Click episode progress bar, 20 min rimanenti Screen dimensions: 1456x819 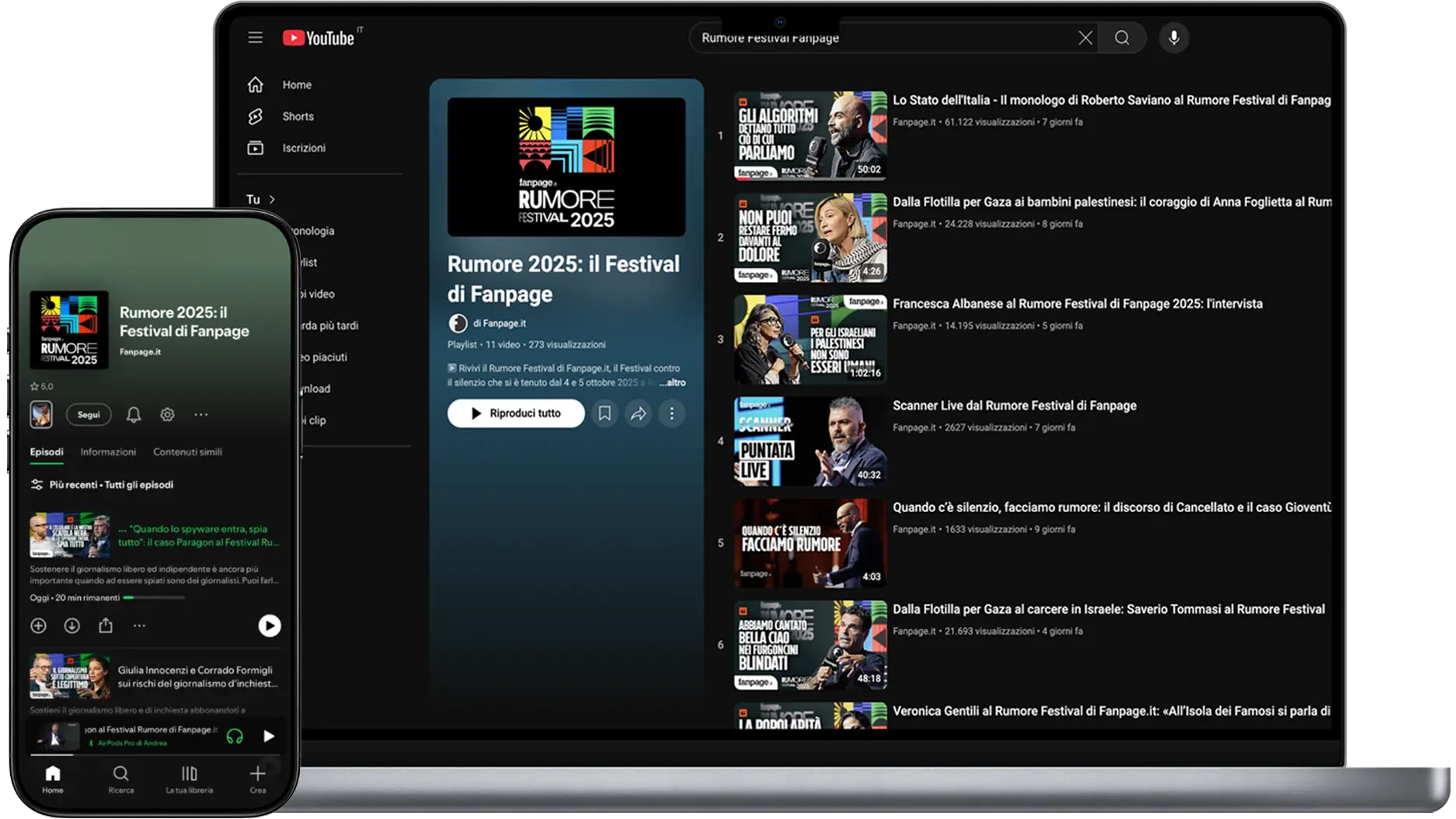pos(154,598)
